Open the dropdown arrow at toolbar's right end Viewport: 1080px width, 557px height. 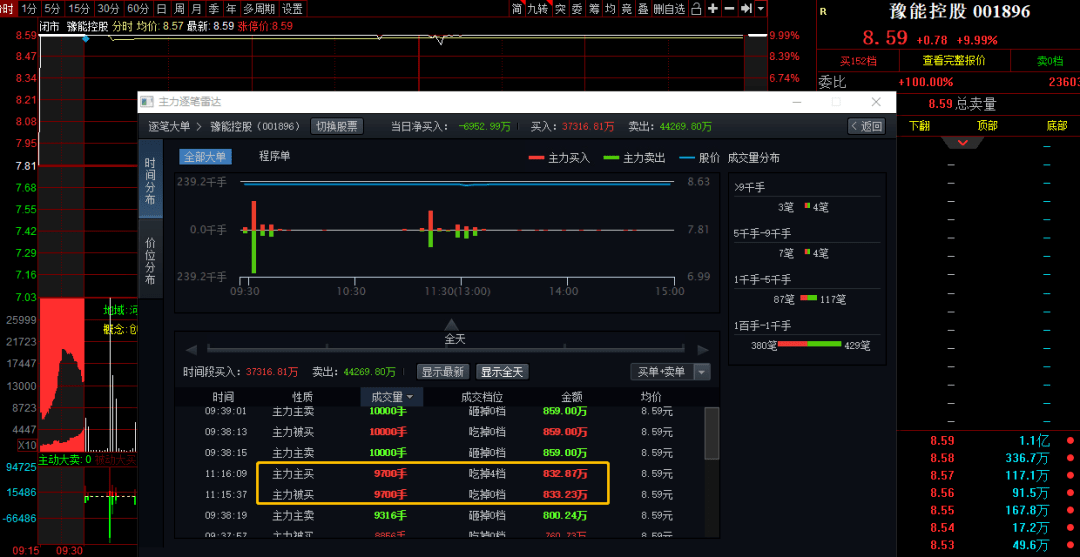760,9
